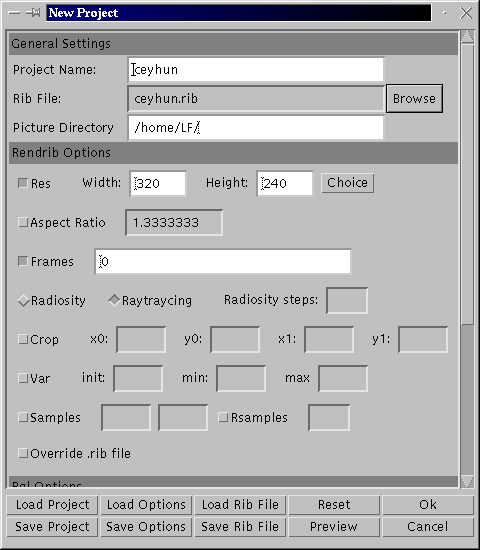Click the vertical scrollbar thumb
This screenshot has width=480, height=550.
click(x=467, y=184)
